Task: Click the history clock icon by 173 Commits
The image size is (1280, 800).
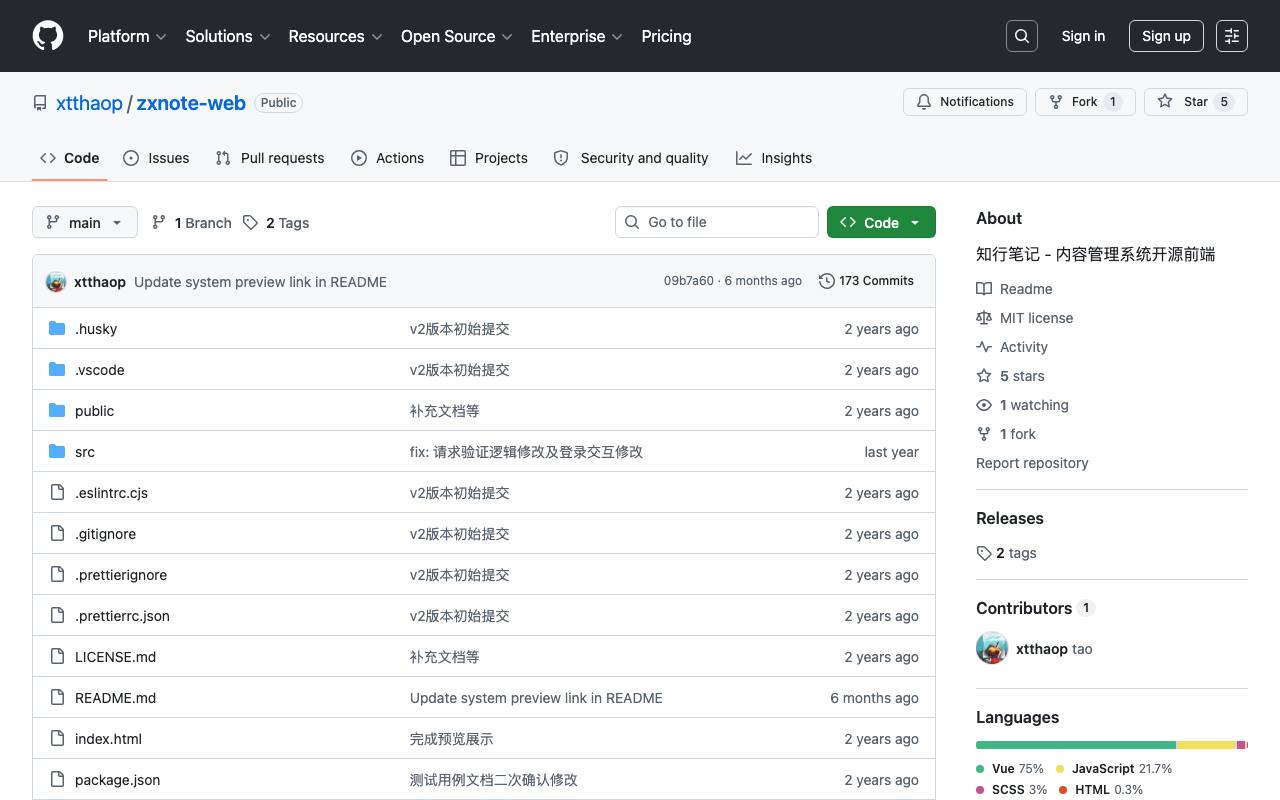Action: point(827,281)
